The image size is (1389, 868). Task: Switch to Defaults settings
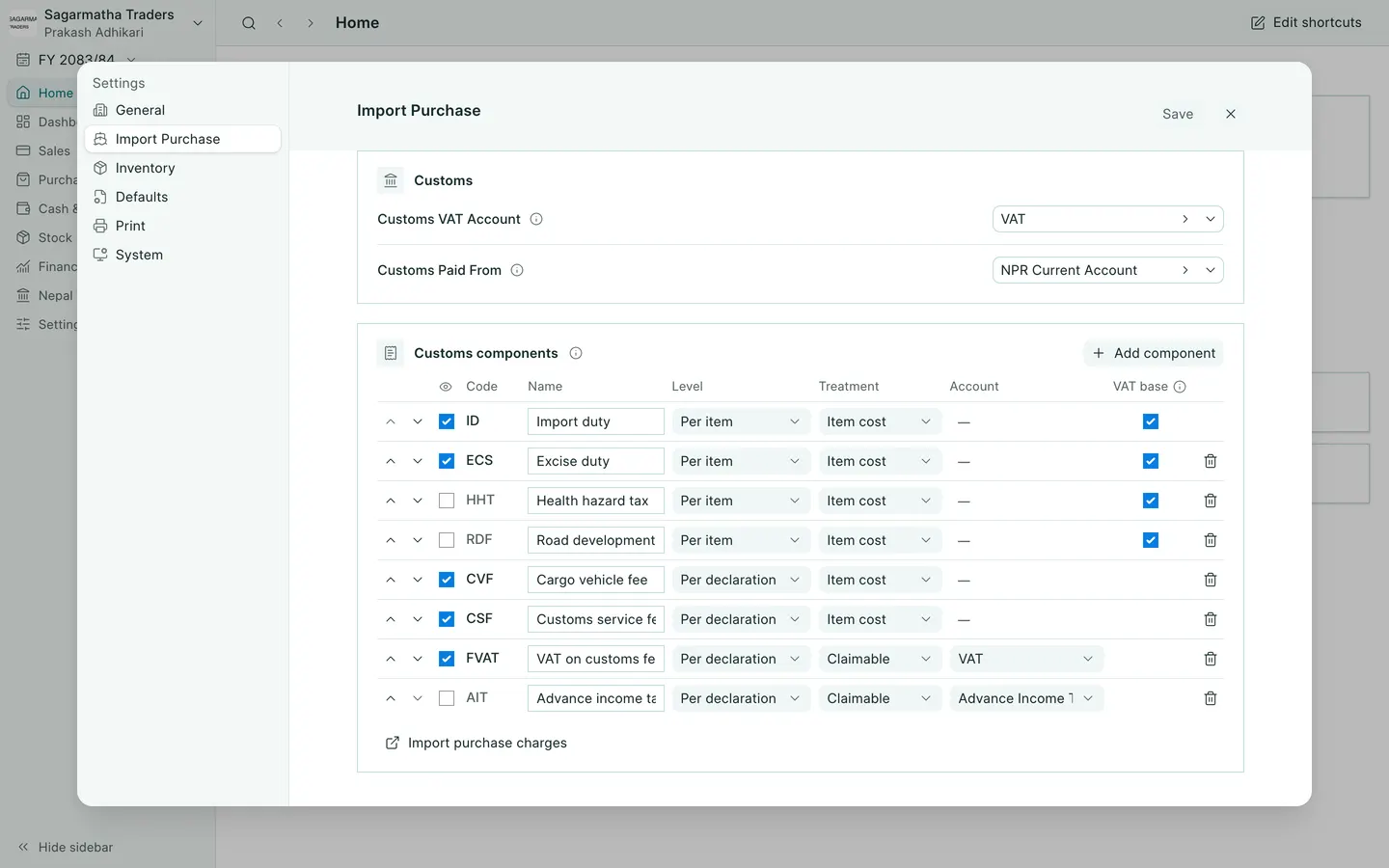pos(183,197)
